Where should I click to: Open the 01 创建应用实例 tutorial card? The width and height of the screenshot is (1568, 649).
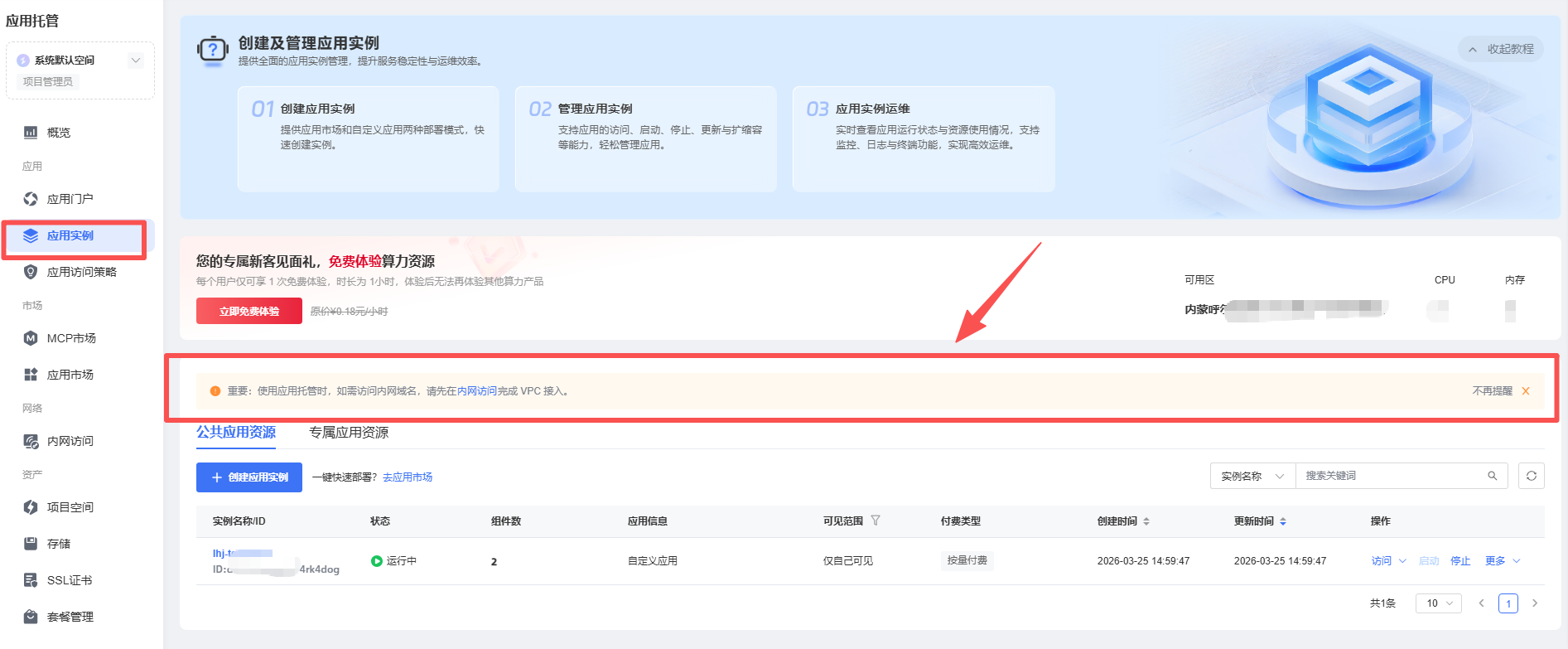(x=369, y=139)
